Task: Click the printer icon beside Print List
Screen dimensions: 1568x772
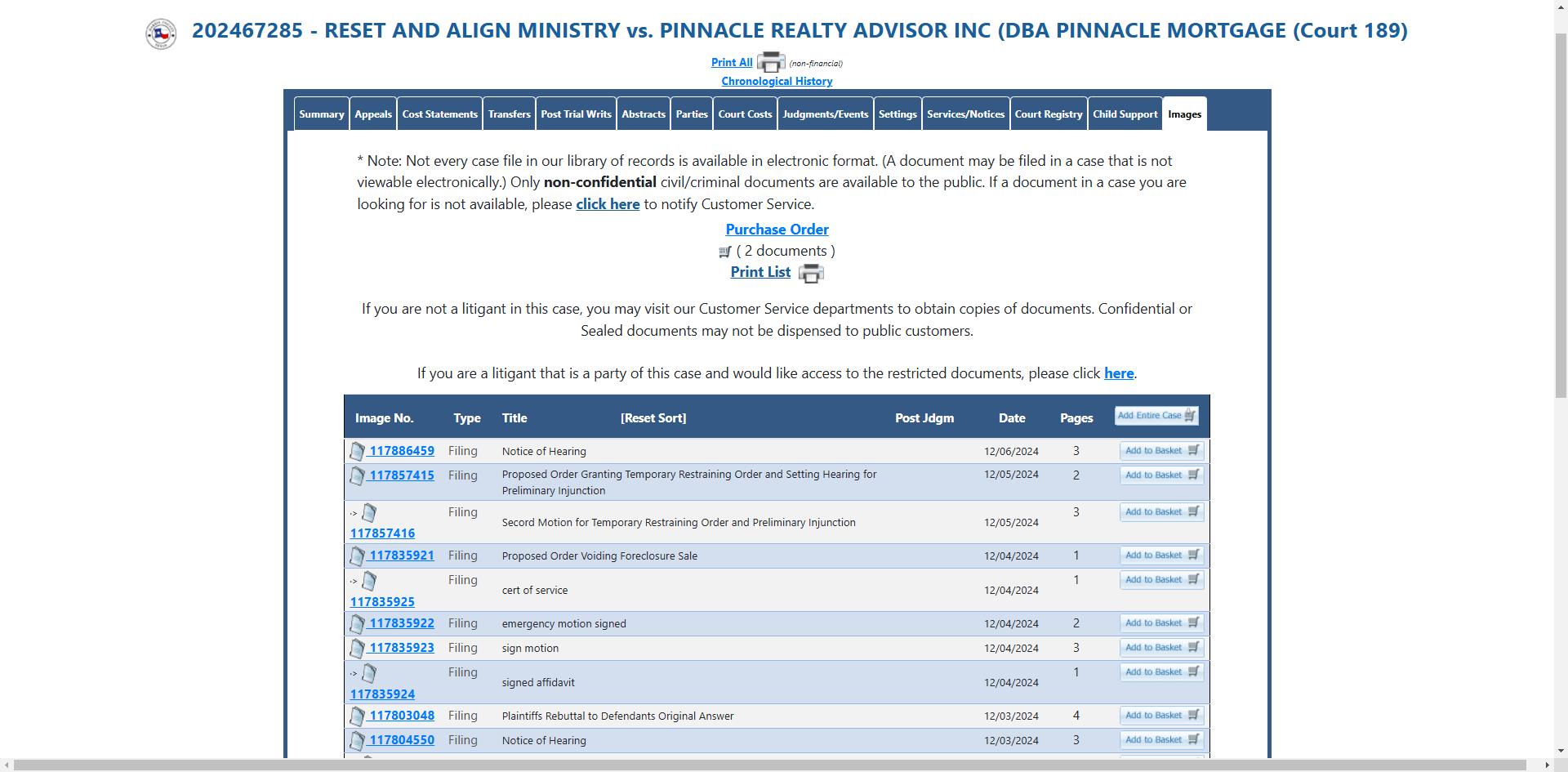Action: 811,274
